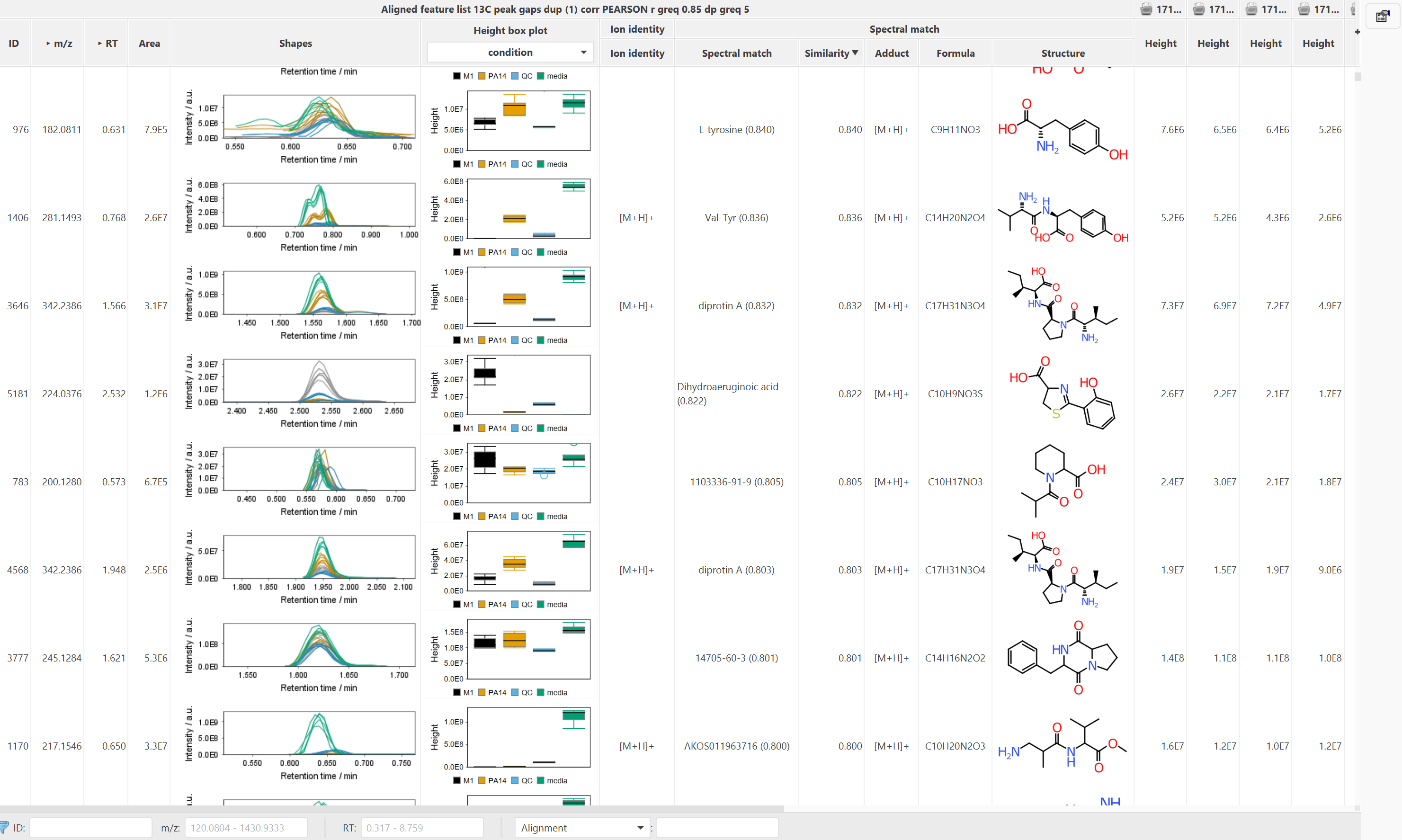This screenshot has height=840, width=1402.
Task: Open the table parameters setup icon button
Action: coord(1382,16)
